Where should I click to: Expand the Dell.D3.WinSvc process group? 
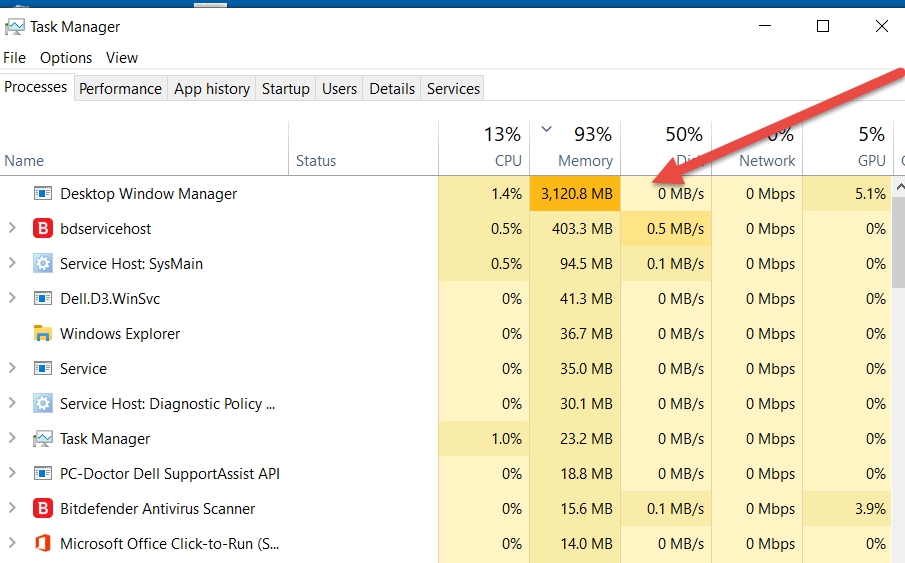tap(12, 298)
